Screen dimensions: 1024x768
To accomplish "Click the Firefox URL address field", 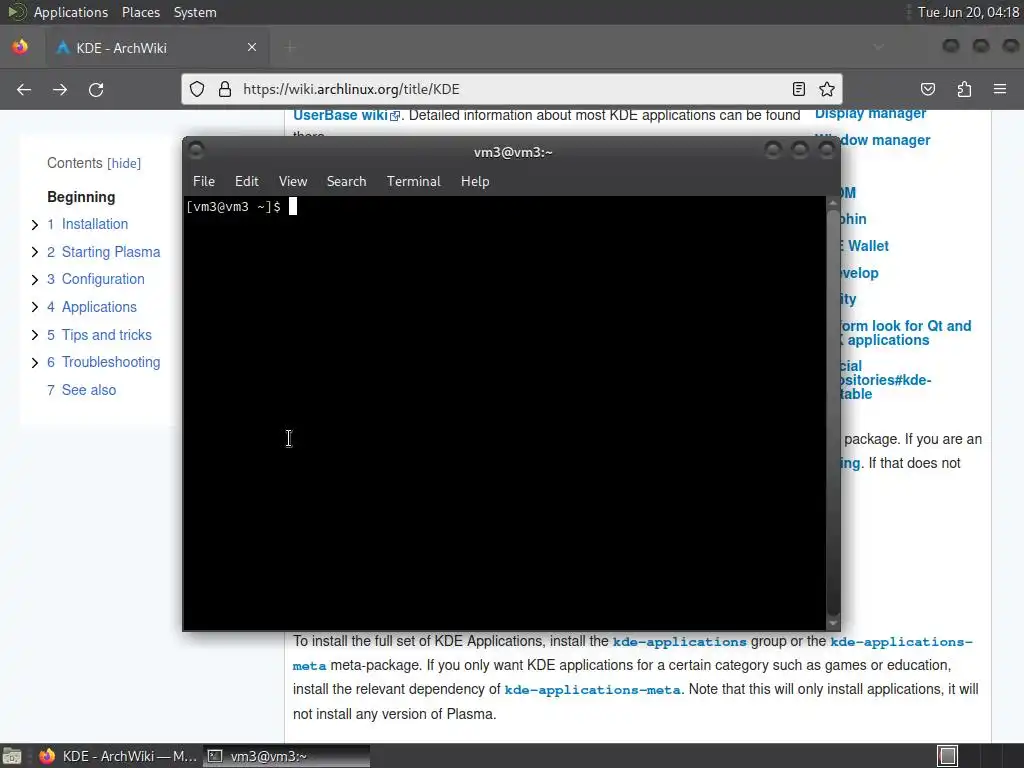I will [x=511, y=89].
